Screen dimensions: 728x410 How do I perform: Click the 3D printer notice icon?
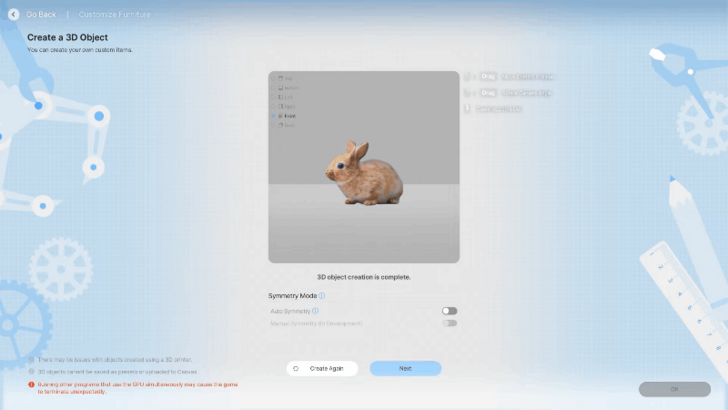click(x=32, y=359)
